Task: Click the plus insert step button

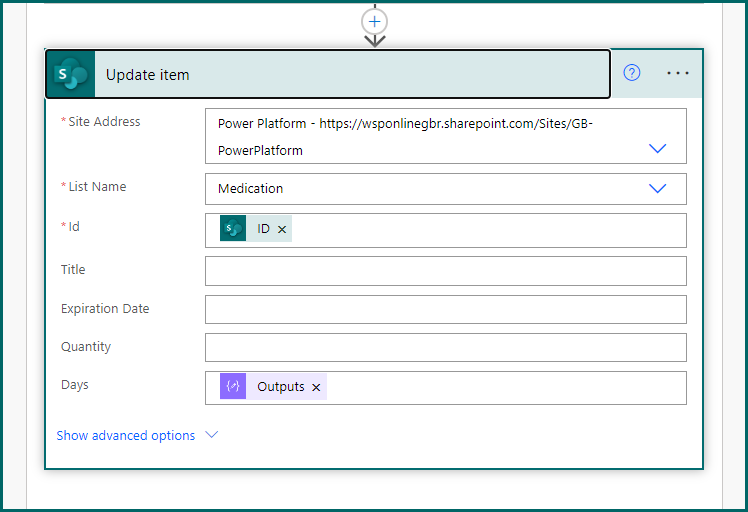Action: (x=374, y=21)
